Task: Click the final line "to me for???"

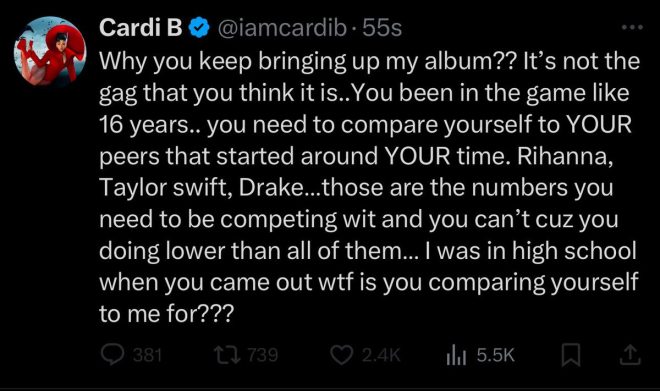Action: point(166,314)
